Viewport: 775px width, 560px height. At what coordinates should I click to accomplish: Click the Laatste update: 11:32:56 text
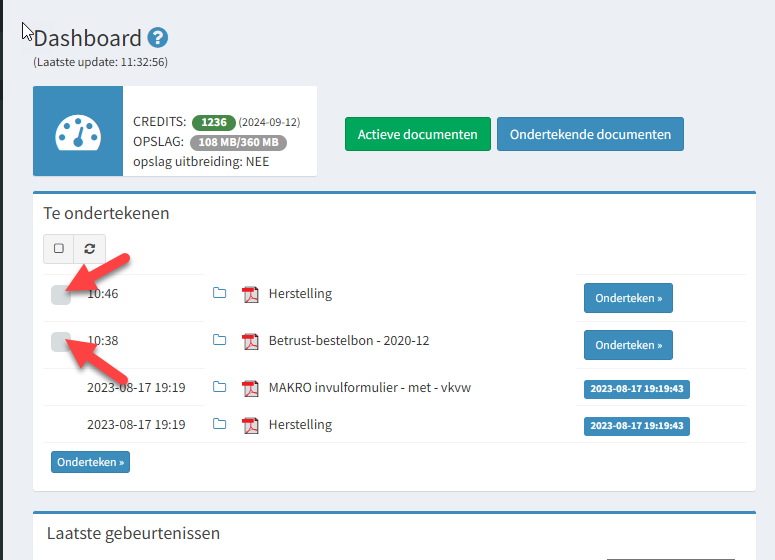point(101,62)
